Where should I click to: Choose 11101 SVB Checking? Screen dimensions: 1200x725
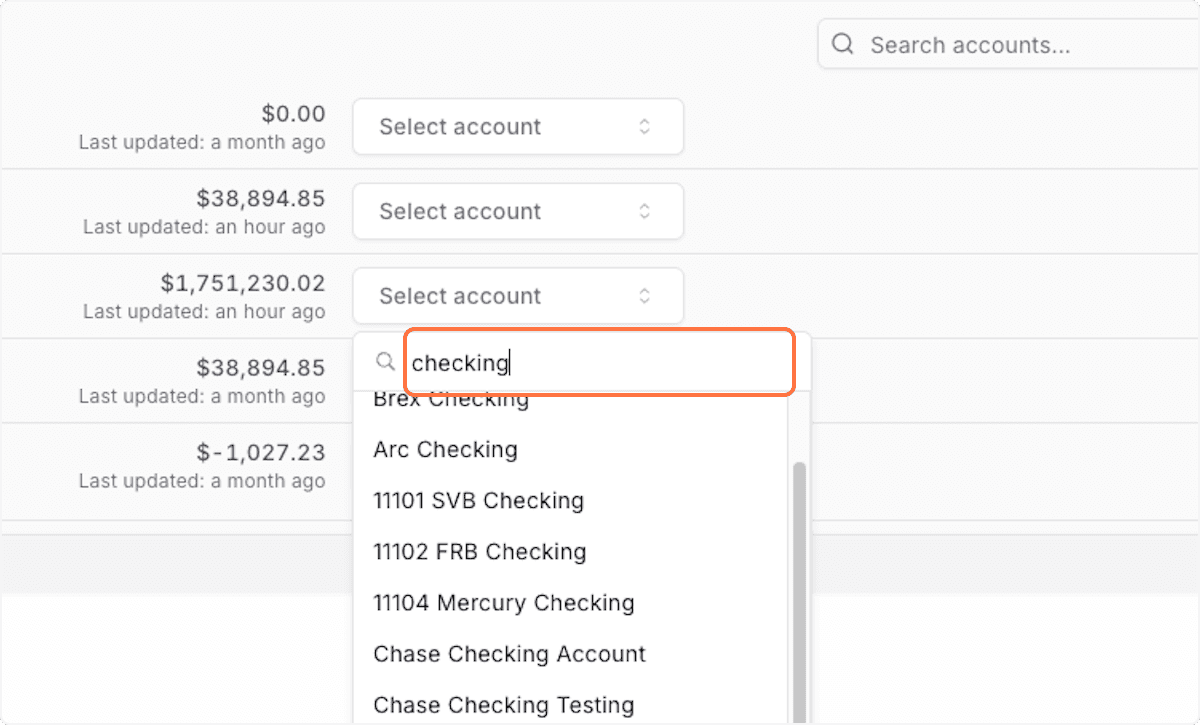coord(478,500)
